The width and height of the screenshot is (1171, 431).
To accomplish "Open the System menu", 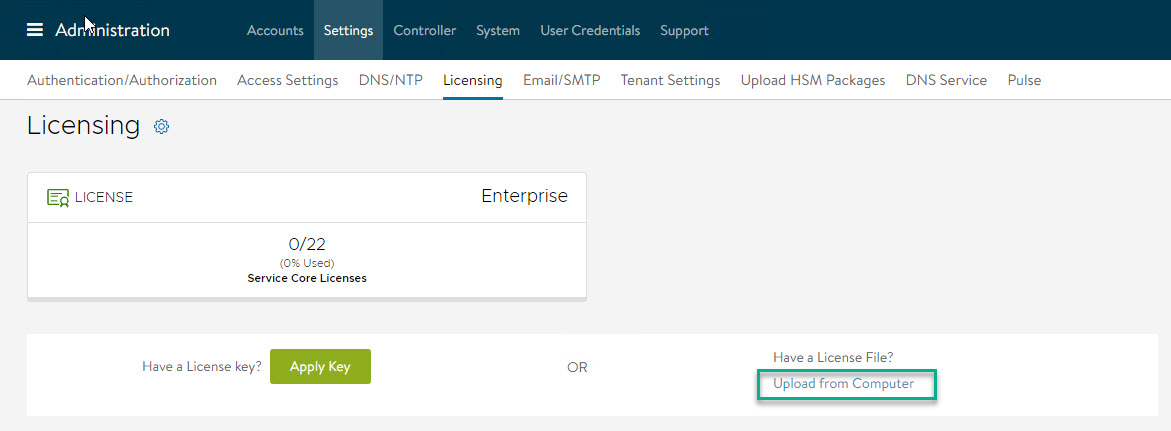I will pos(497,30).
